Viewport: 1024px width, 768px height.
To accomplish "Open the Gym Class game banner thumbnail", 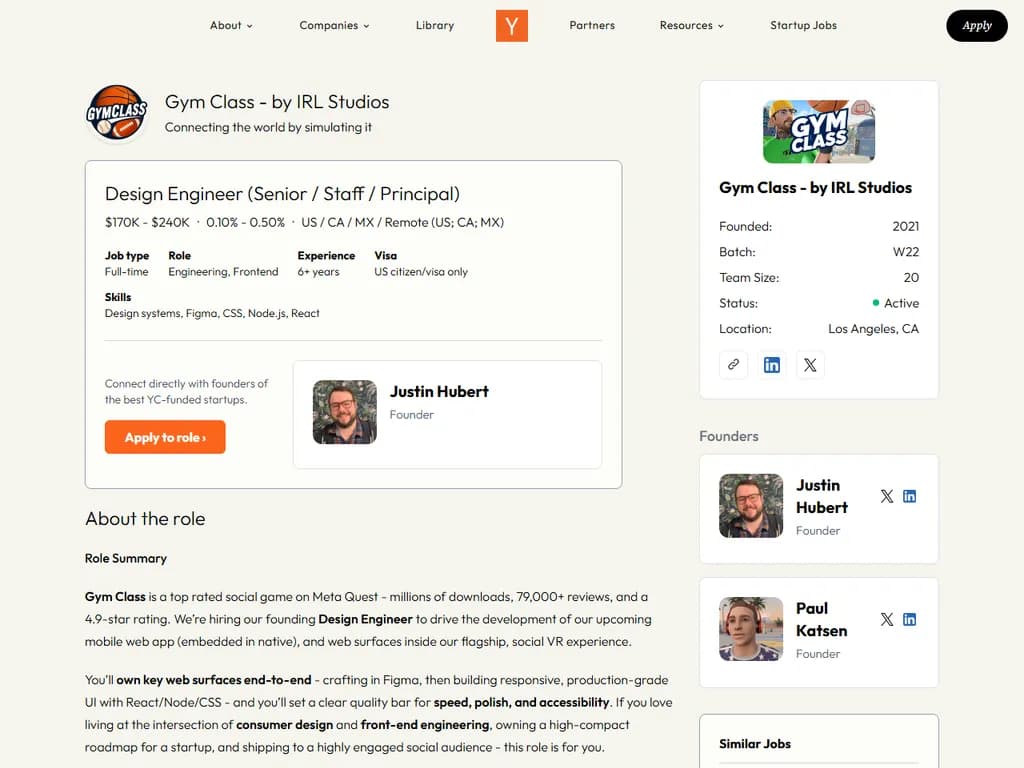I will (819, 131).
